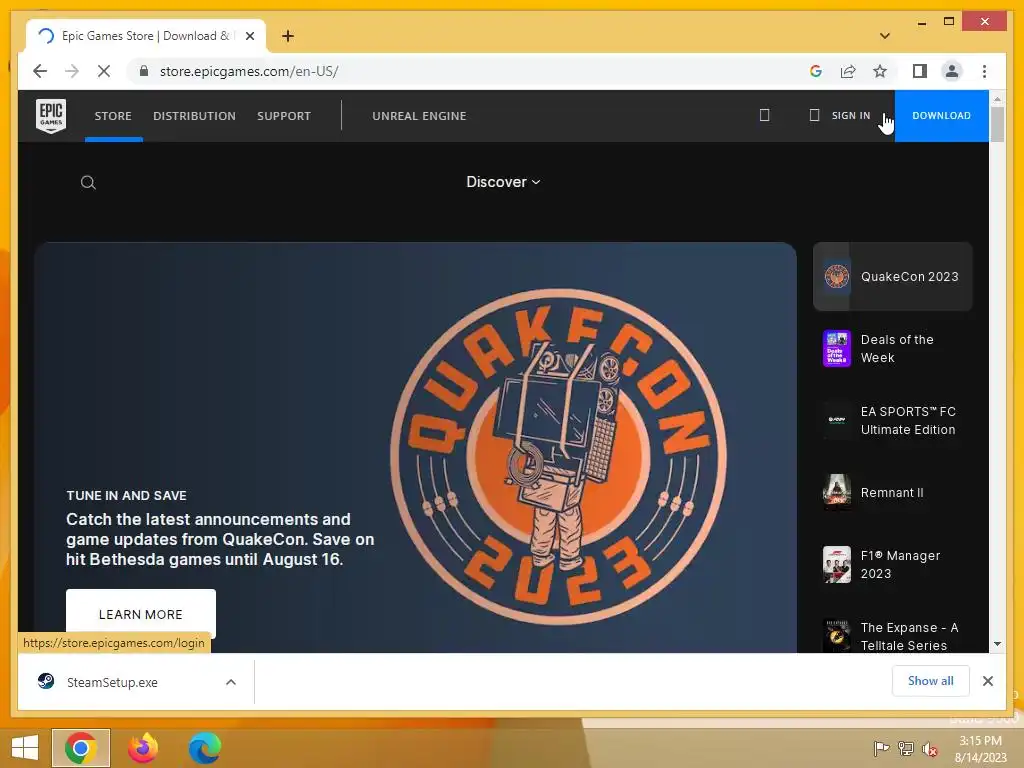Select QuakeCon 2023 in the carousel list
The image size is (1024, 768).
(x=893, y=276)
